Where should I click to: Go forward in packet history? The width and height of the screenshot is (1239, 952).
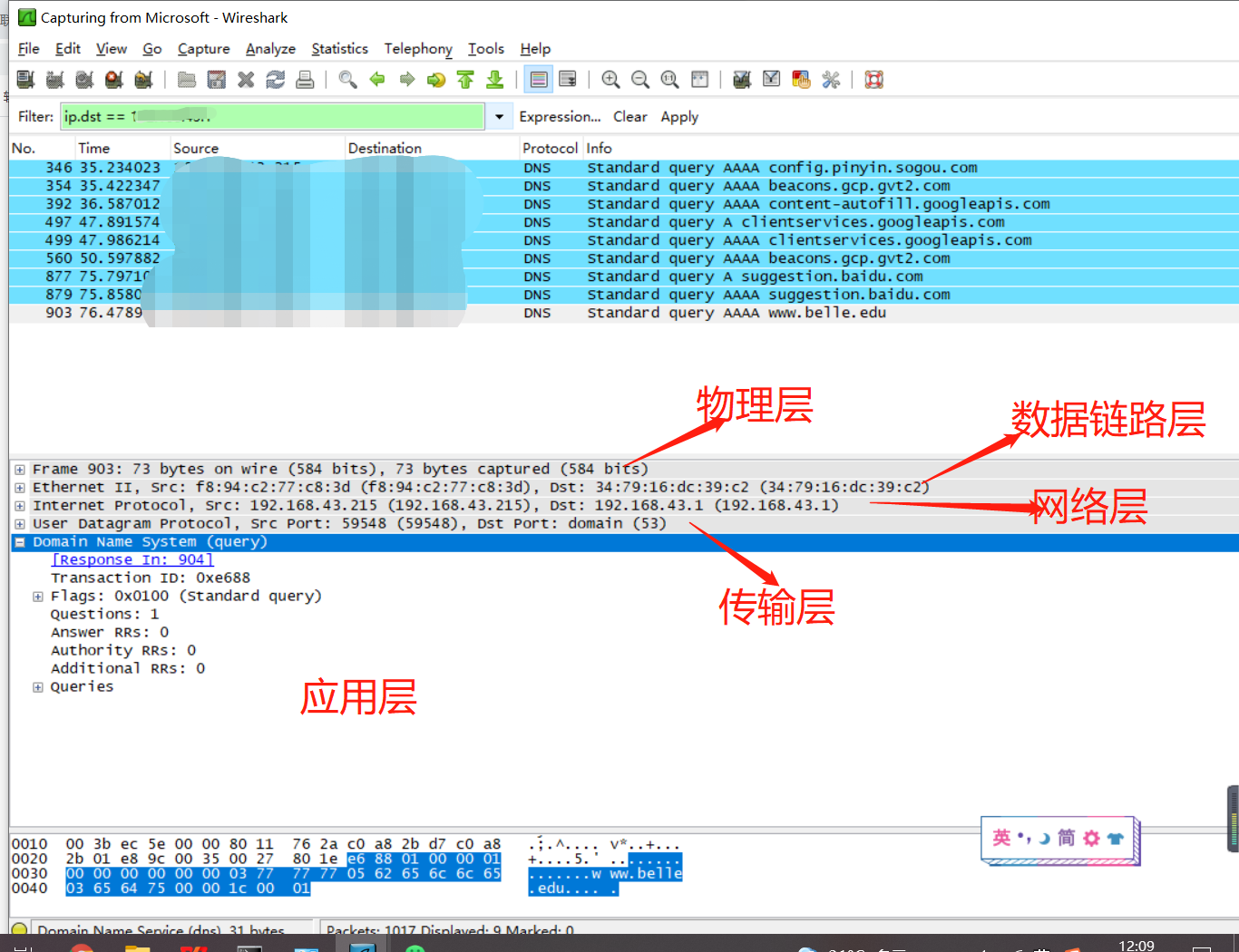[x=407, y=80]
